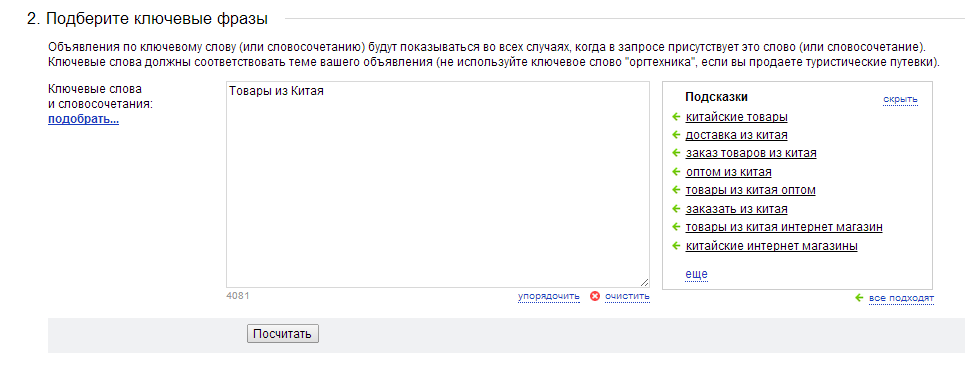Select the 'китайские товары' suggestion link
Image resolution: width=965 pixels, height=367 pixels.
pyautogui.click(x=736, y=116)
